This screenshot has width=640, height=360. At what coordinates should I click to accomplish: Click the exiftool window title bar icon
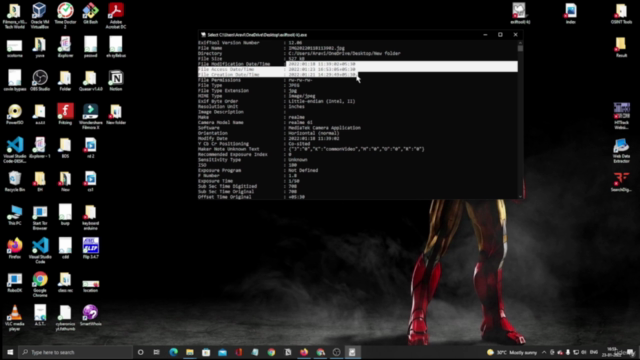203,35
